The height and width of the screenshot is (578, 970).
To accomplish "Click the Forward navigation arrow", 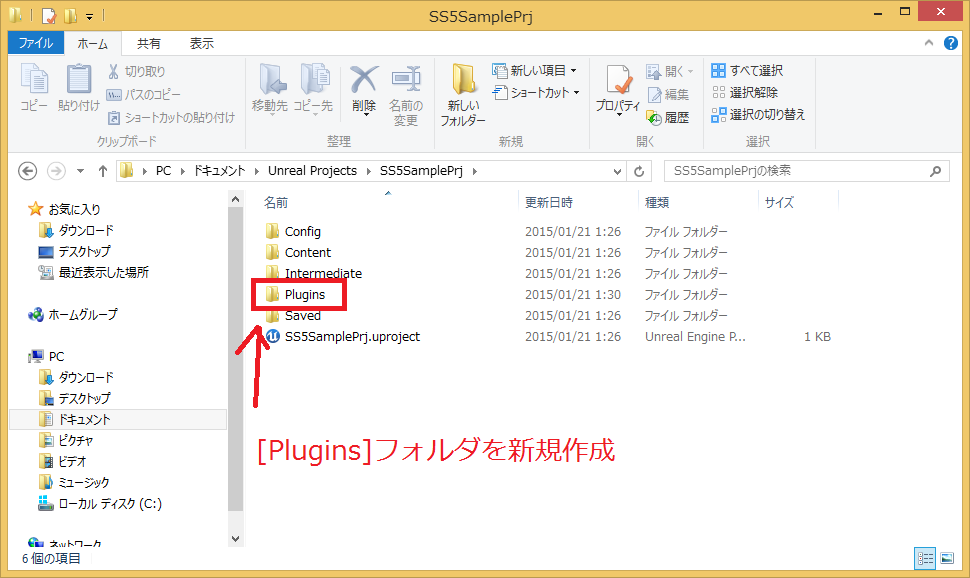I will (56, 171).
